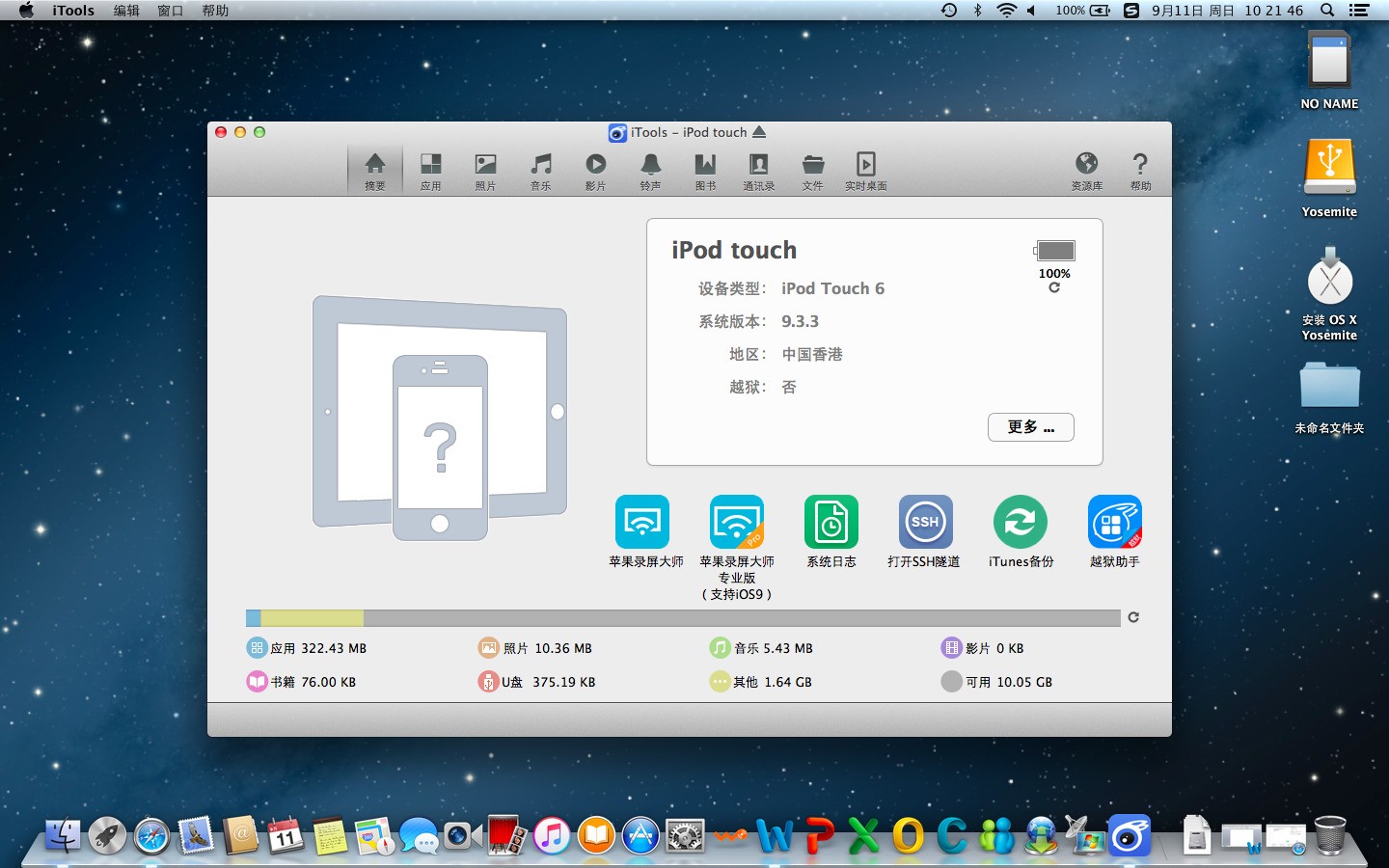Open the 照片 photos section

485,172
